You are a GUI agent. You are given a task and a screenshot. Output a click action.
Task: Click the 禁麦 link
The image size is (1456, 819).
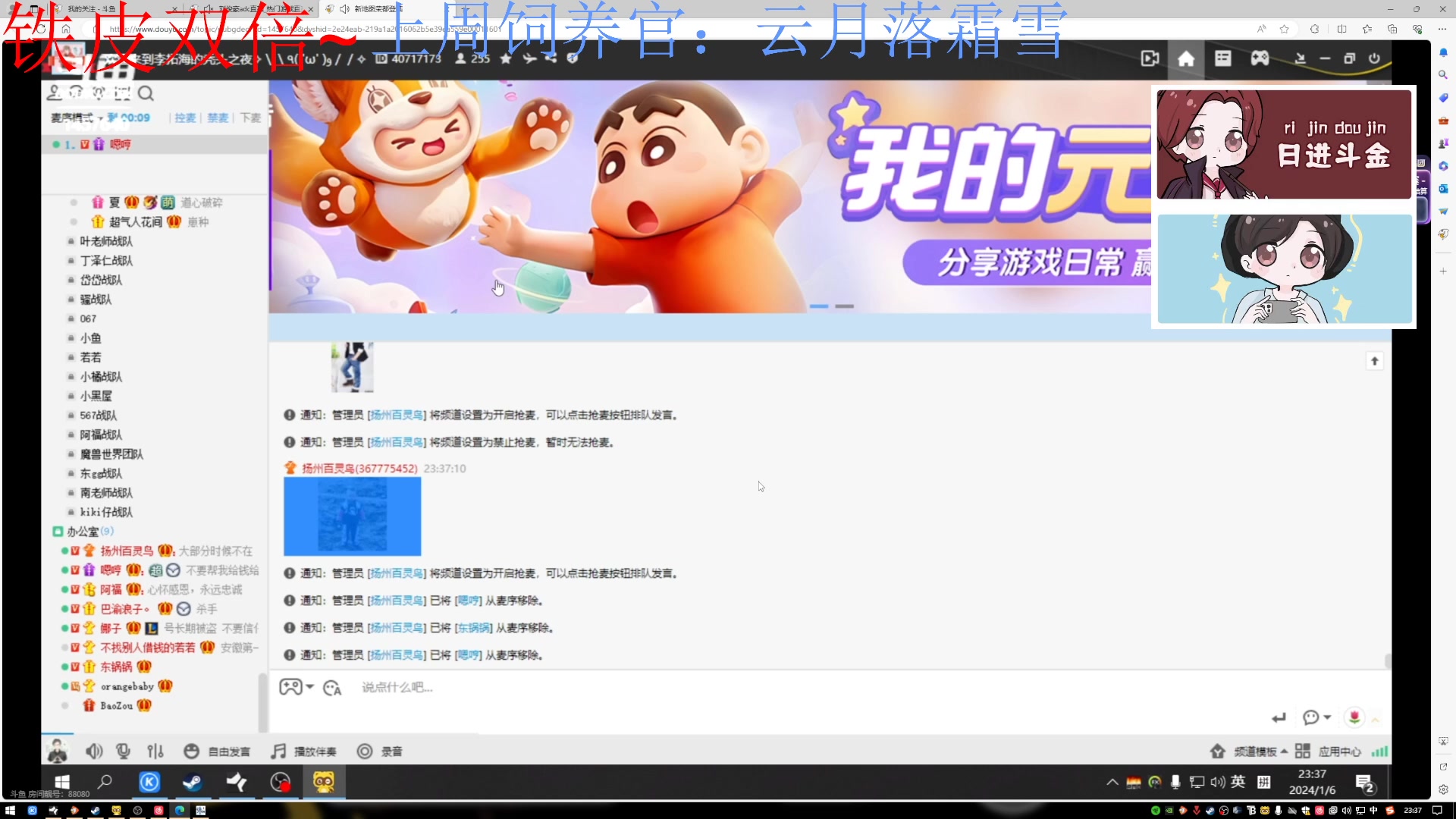[x=218, y=118]
